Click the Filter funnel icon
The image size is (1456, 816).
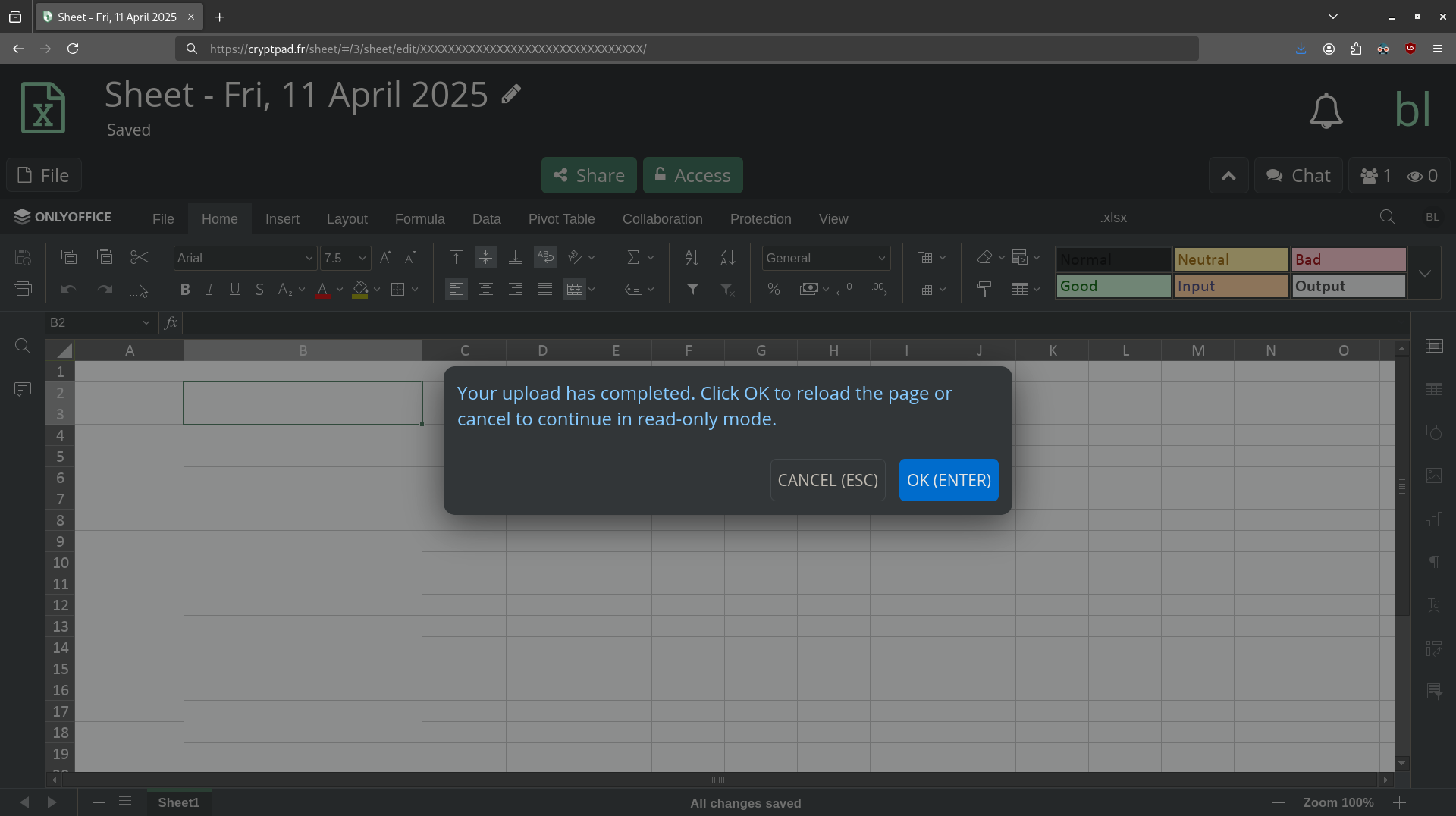coord(692,289)
